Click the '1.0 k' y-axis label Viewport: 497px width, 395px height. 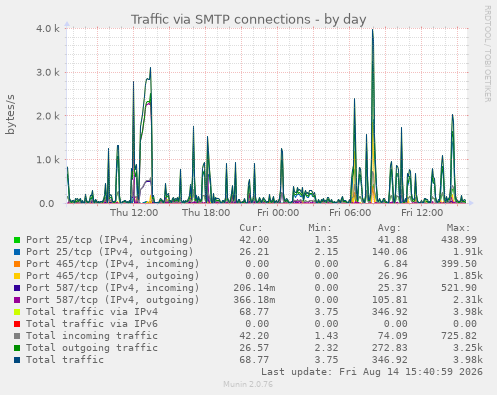tap(48, 160)
